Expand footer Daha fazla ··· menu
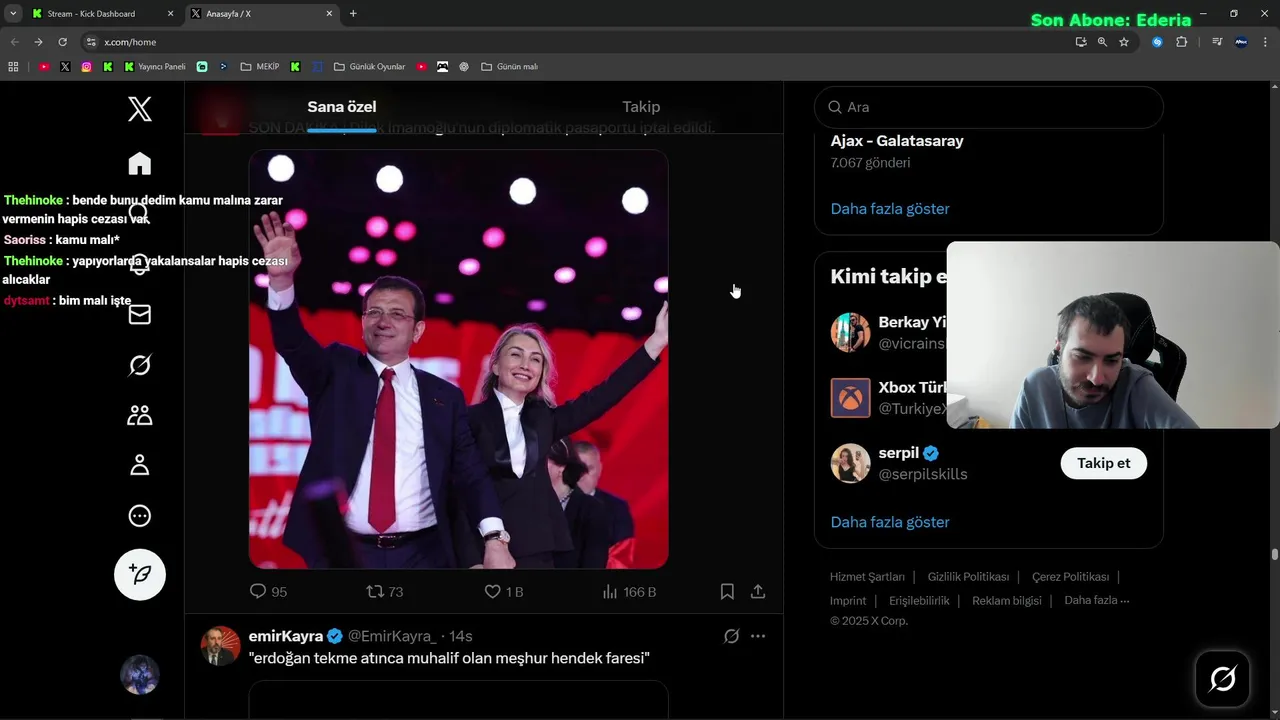Image resolution: width=1280 pixels, height=720 pixels. (x=1097, y=600)
